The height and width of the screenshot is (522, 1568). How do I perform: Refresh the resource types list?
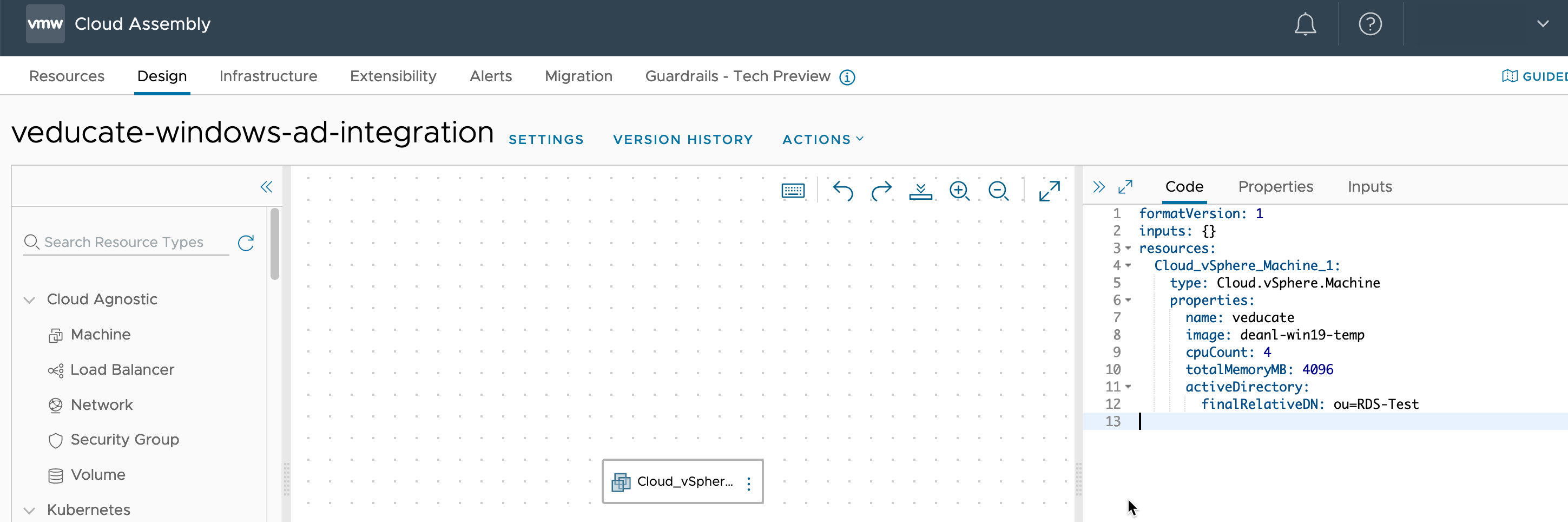(246, 243)
